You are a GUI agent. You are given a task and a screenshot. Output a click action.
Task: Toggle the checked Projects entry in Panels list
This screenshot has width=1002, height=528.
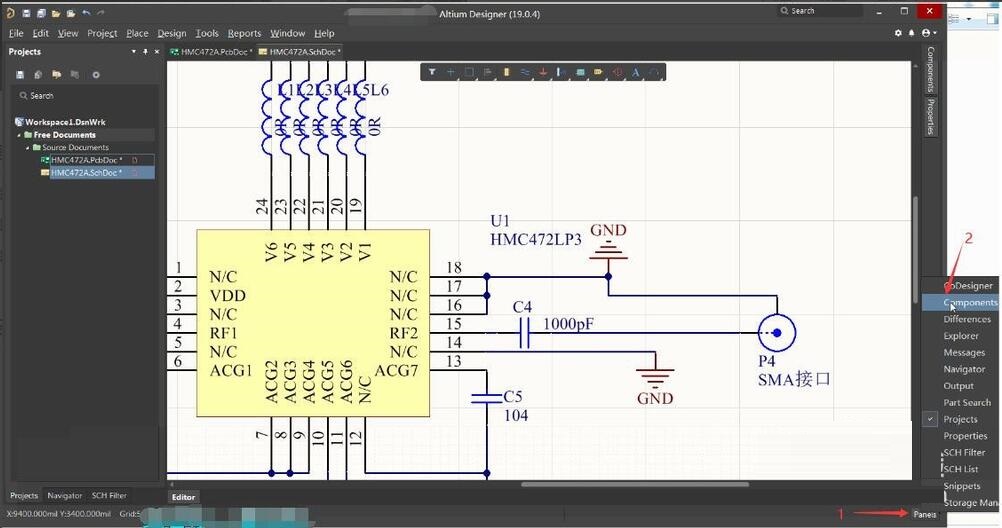pyautogui.click(x=960, y=419)
